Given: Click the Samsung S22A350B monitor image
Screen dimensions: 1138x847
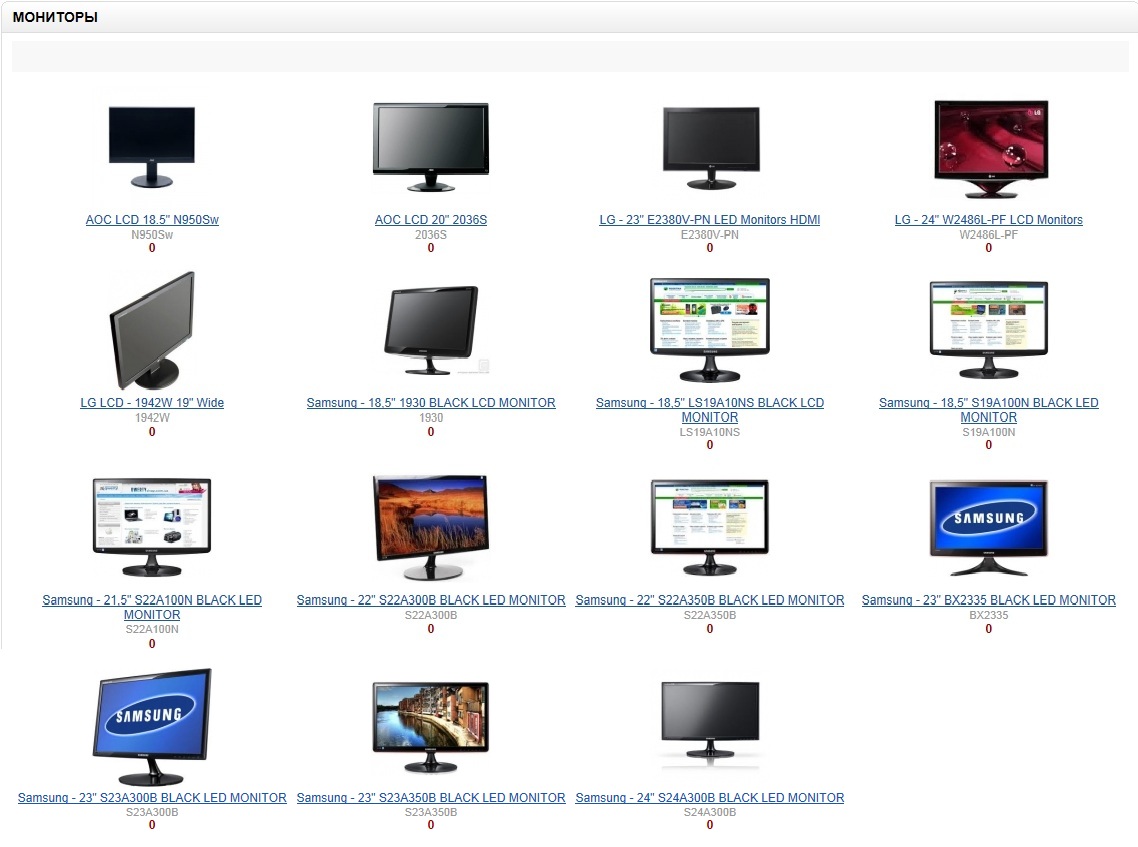Looking at the screenshot, I should point(710,527).
